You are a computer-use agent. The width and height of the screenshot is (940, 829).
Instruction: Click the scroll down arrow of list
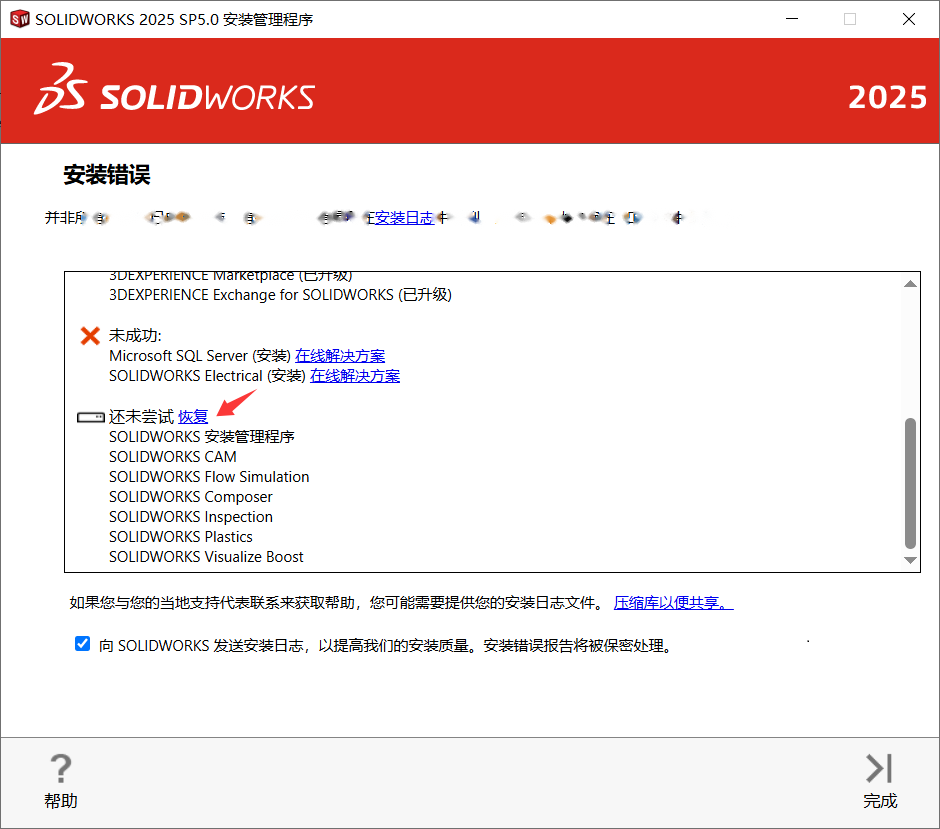910,560
